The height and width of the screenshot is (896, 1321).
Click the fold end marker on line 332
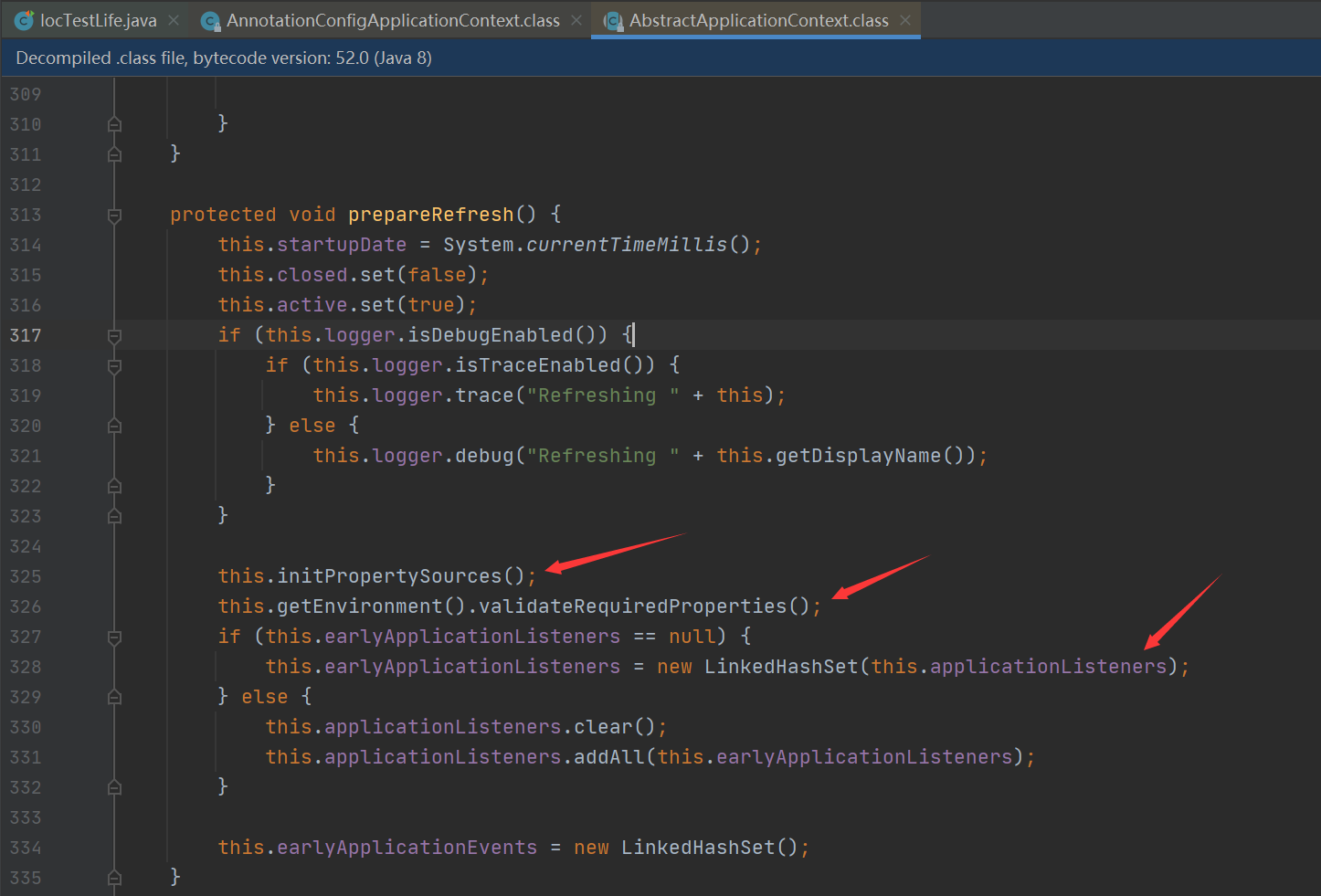(114, 787)
